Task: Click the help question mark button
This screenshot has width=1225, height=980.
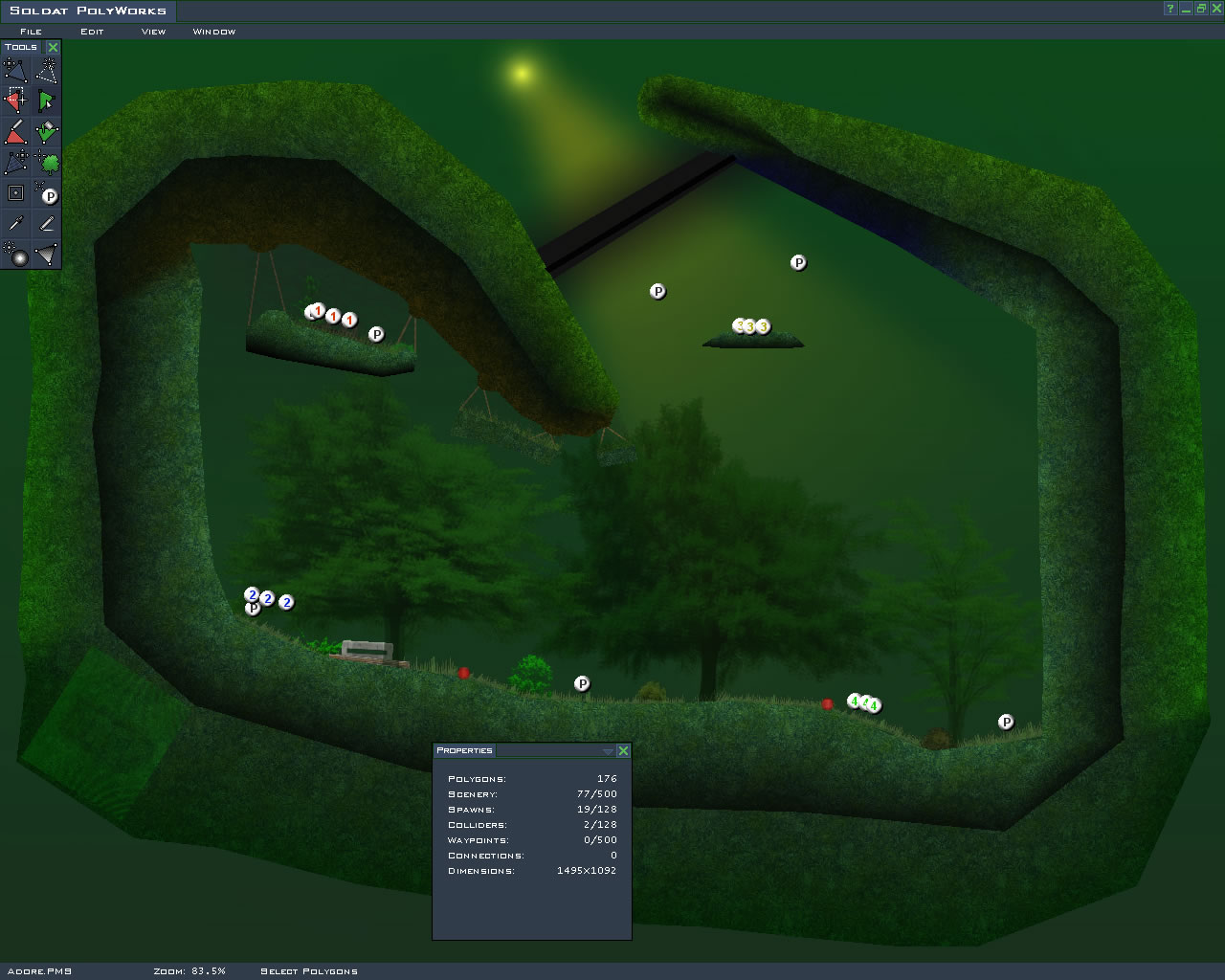Action: pyautogui.click(x=1169, y=9)
